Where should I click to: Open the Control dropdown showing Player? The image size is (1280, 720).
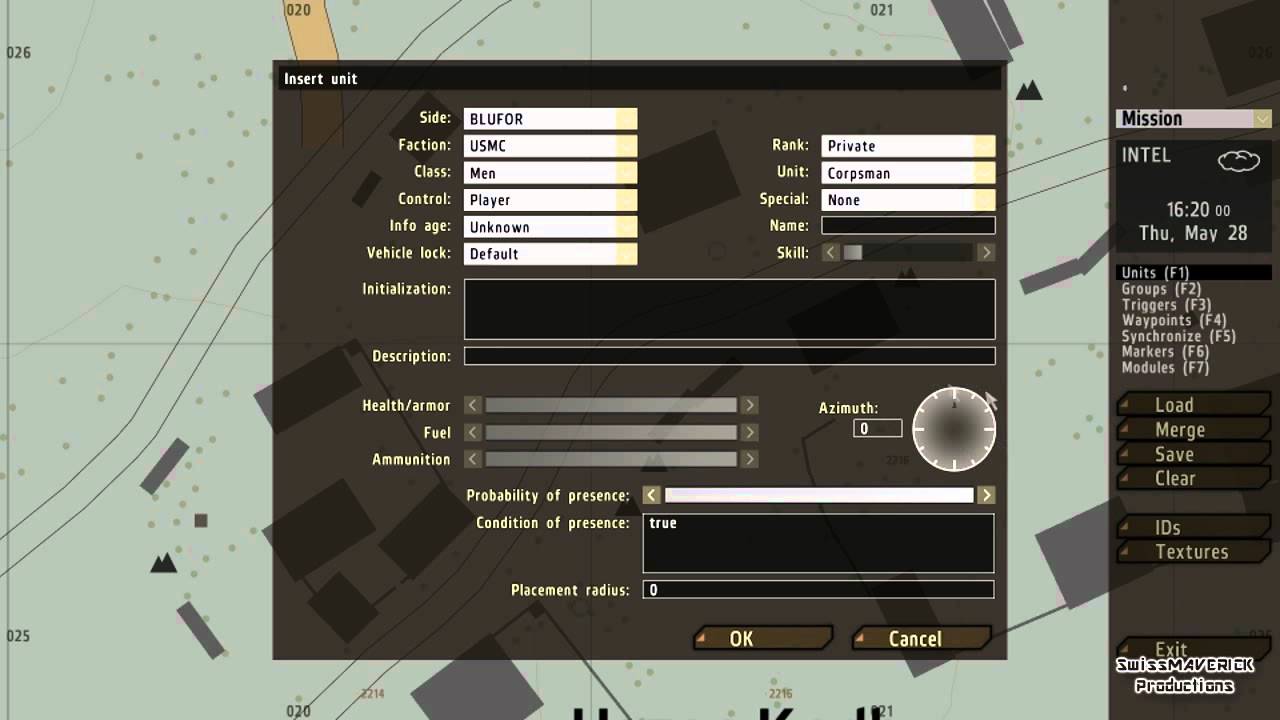550,200
